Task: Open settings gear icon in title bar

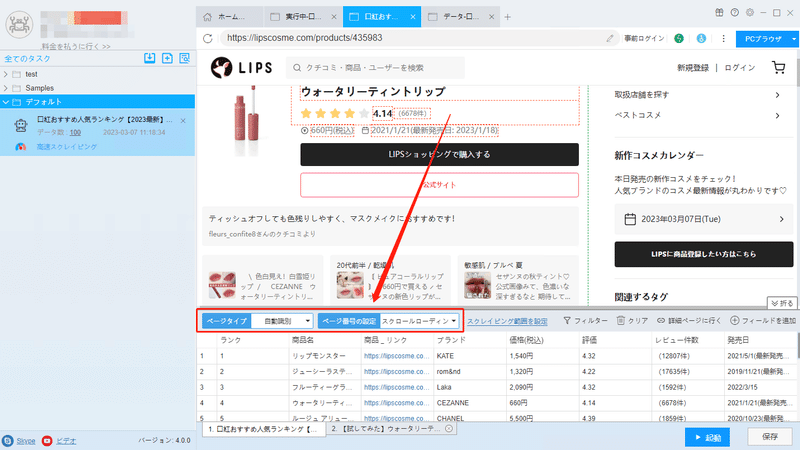Action: [750, 13]
